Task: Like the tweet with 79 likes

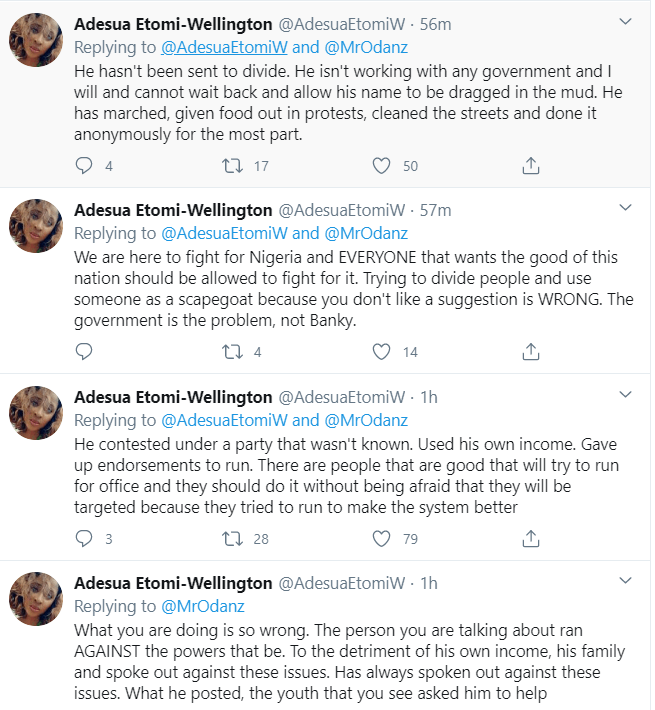Action: click(x=381, y=539)
